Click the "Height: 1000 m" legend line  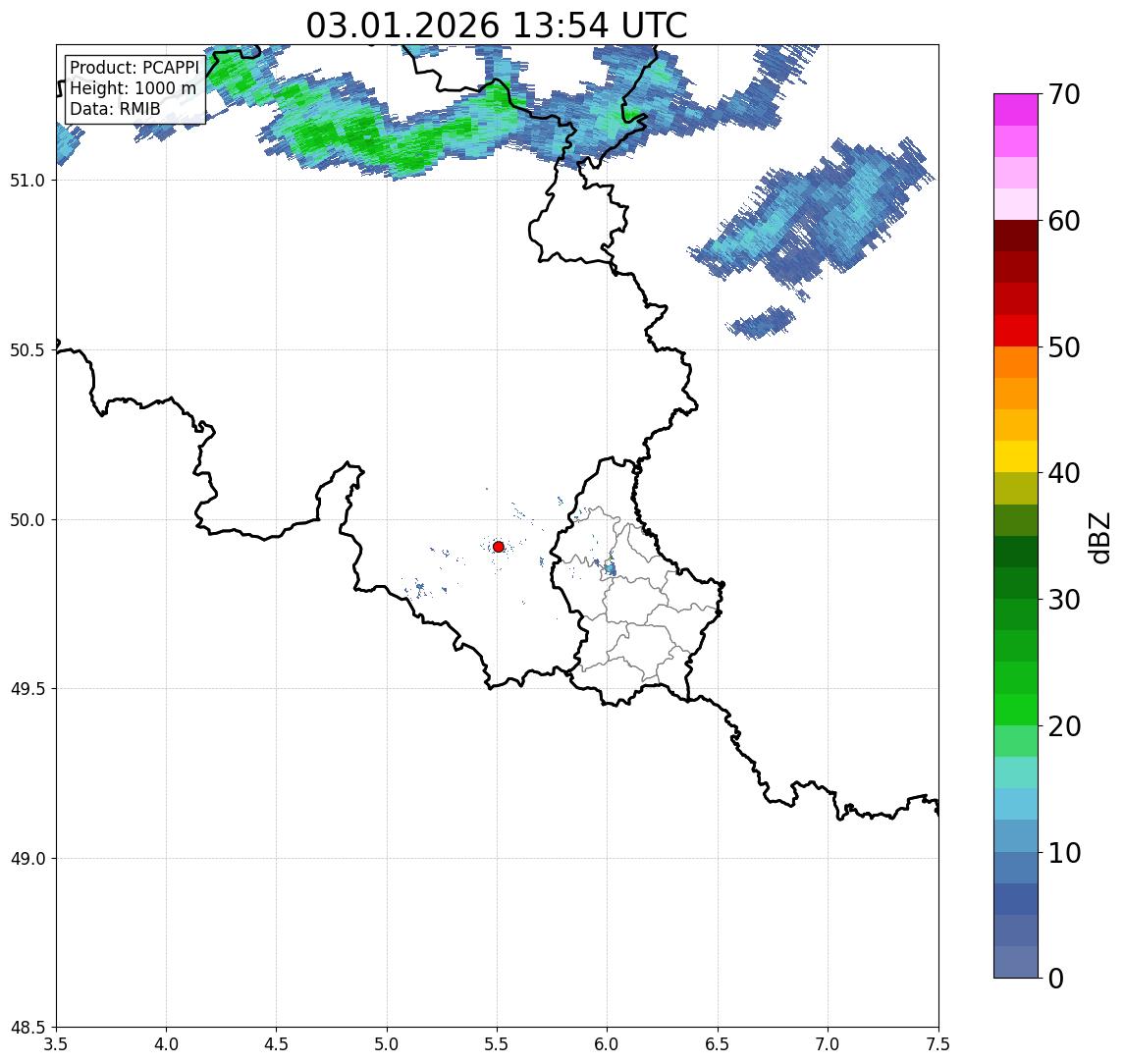133,88
